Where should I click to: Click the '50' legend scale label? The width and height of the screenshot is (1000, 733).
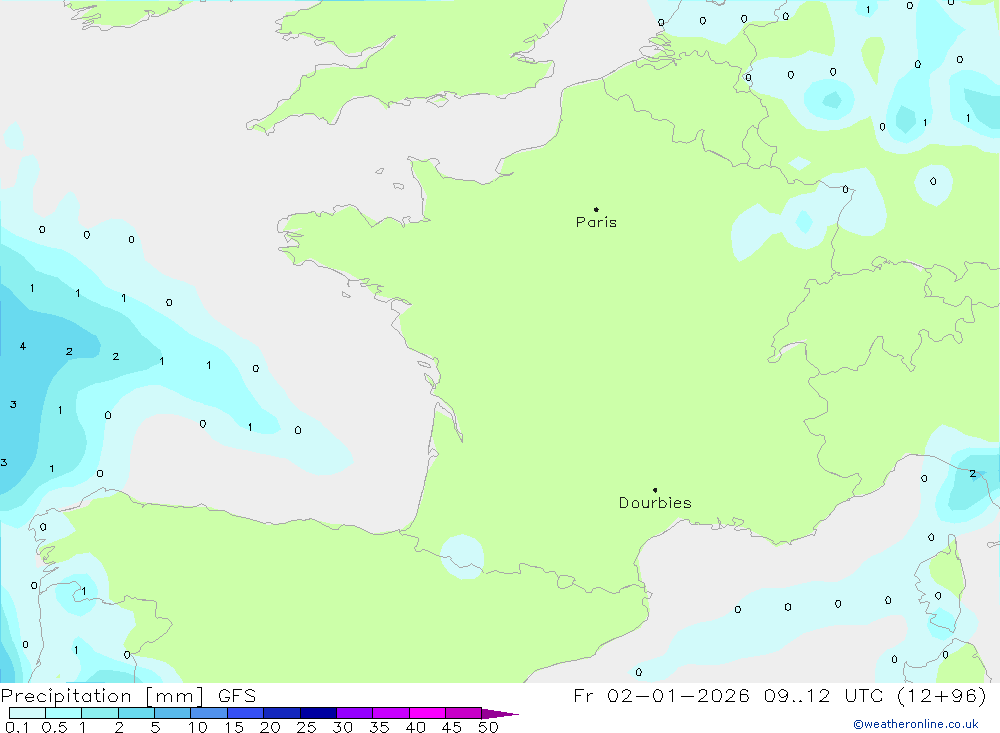(488, 727)
